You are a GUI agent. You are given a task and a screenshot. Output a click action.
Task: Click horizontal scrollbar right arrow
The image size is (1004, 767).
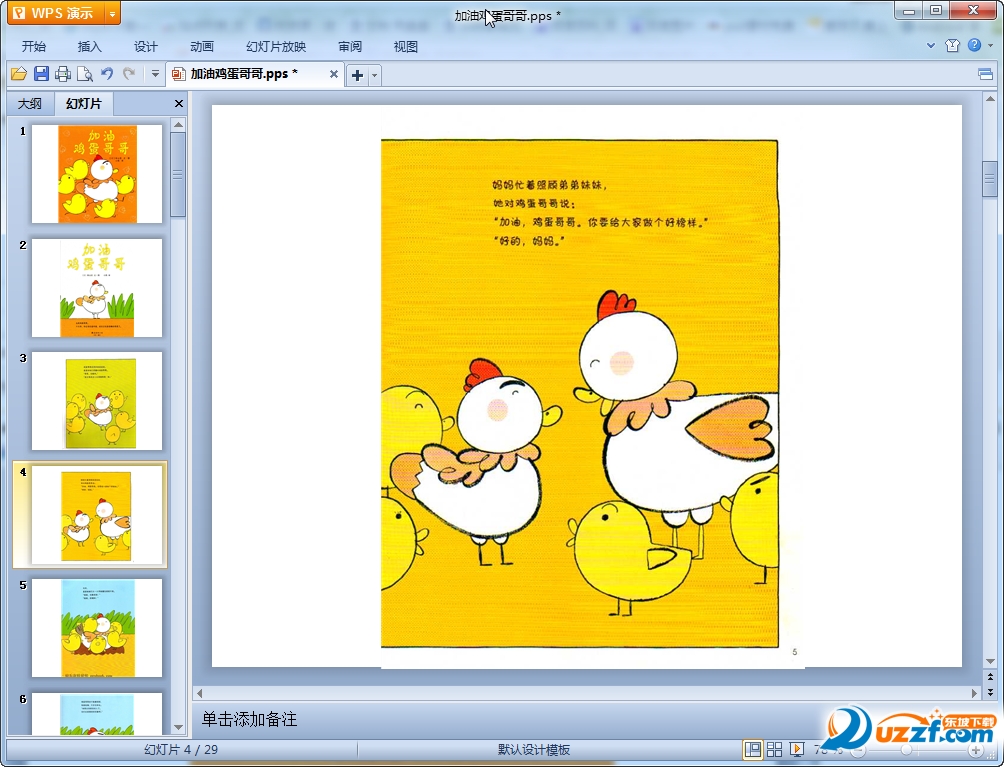(x=974, y=693)
